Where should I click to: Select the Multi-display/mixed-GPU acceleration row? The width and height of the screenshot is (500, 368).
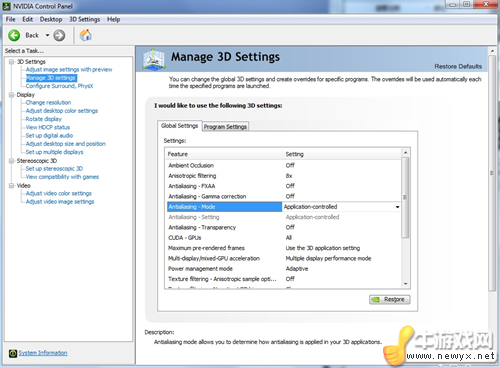(284, 258)
